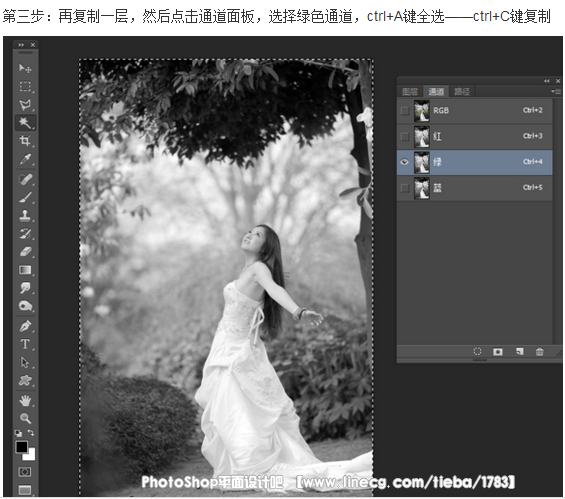
Task: Delete the current channel
Action: click(539, 351)
